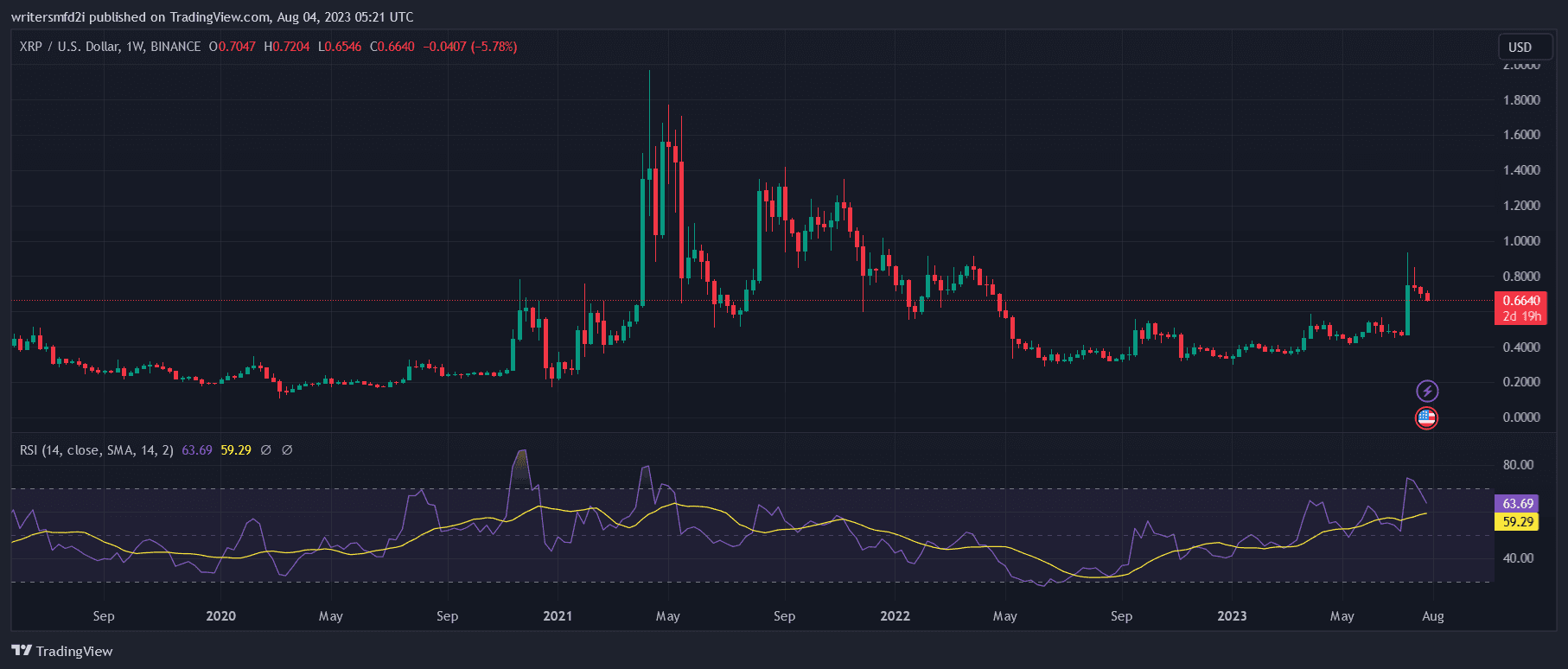1568x669 pixels.
Task: Click the 2021 label on the time axis
Action: [x=558, y=616]
